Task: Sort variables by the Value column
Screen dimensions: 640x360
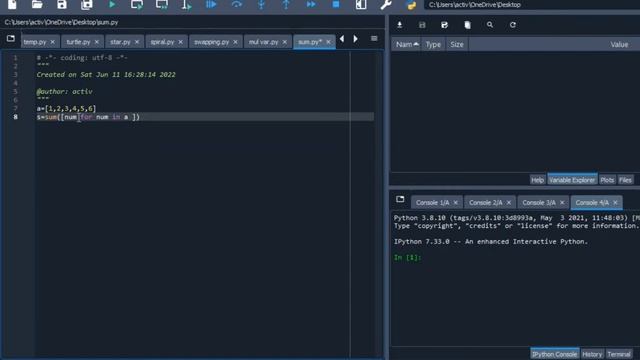Action: [x=619, y=44]
